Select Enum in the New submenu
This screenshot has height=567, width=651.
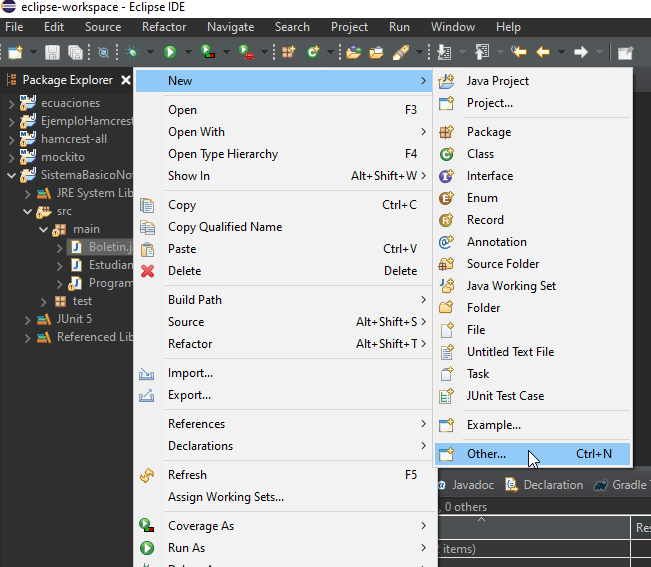click(x=533, y=198)
